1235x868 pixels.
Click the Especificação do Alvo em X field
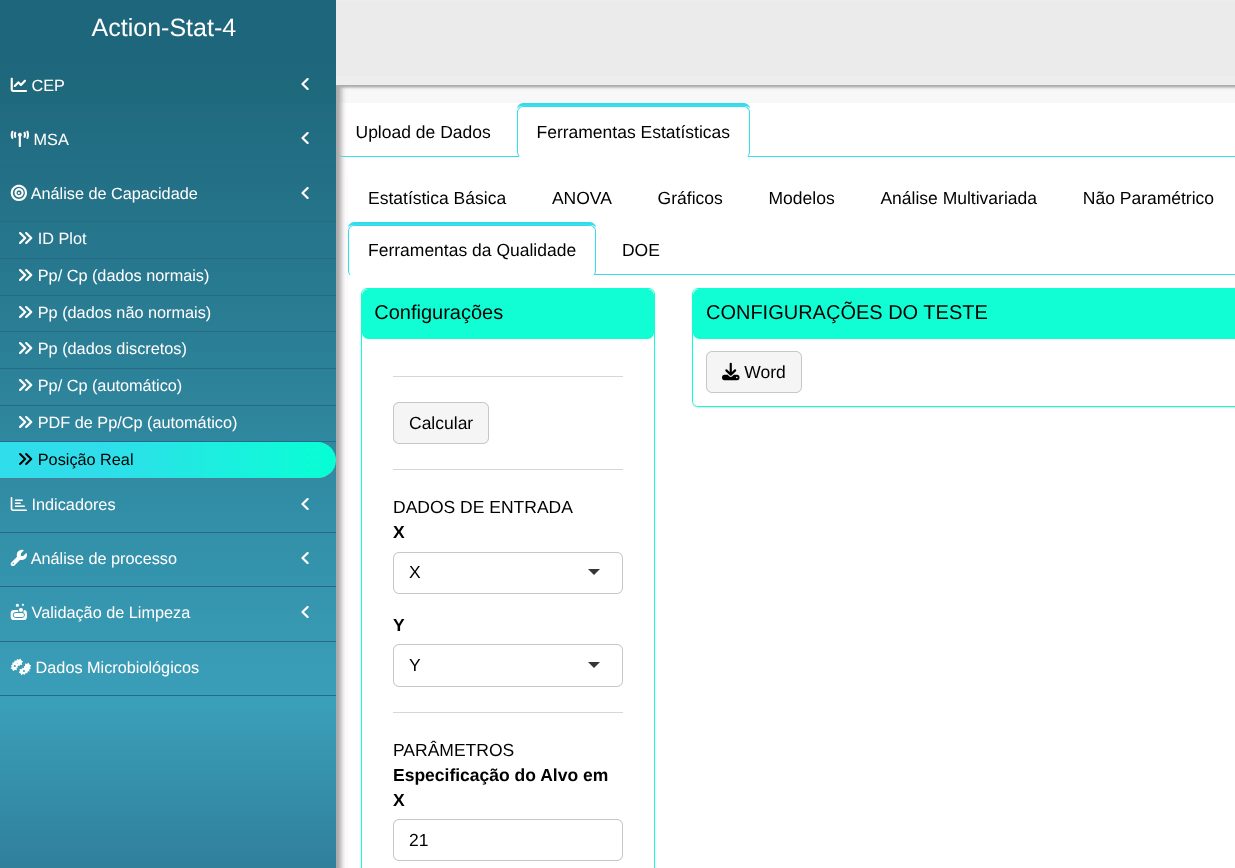(x=507, y=840)
